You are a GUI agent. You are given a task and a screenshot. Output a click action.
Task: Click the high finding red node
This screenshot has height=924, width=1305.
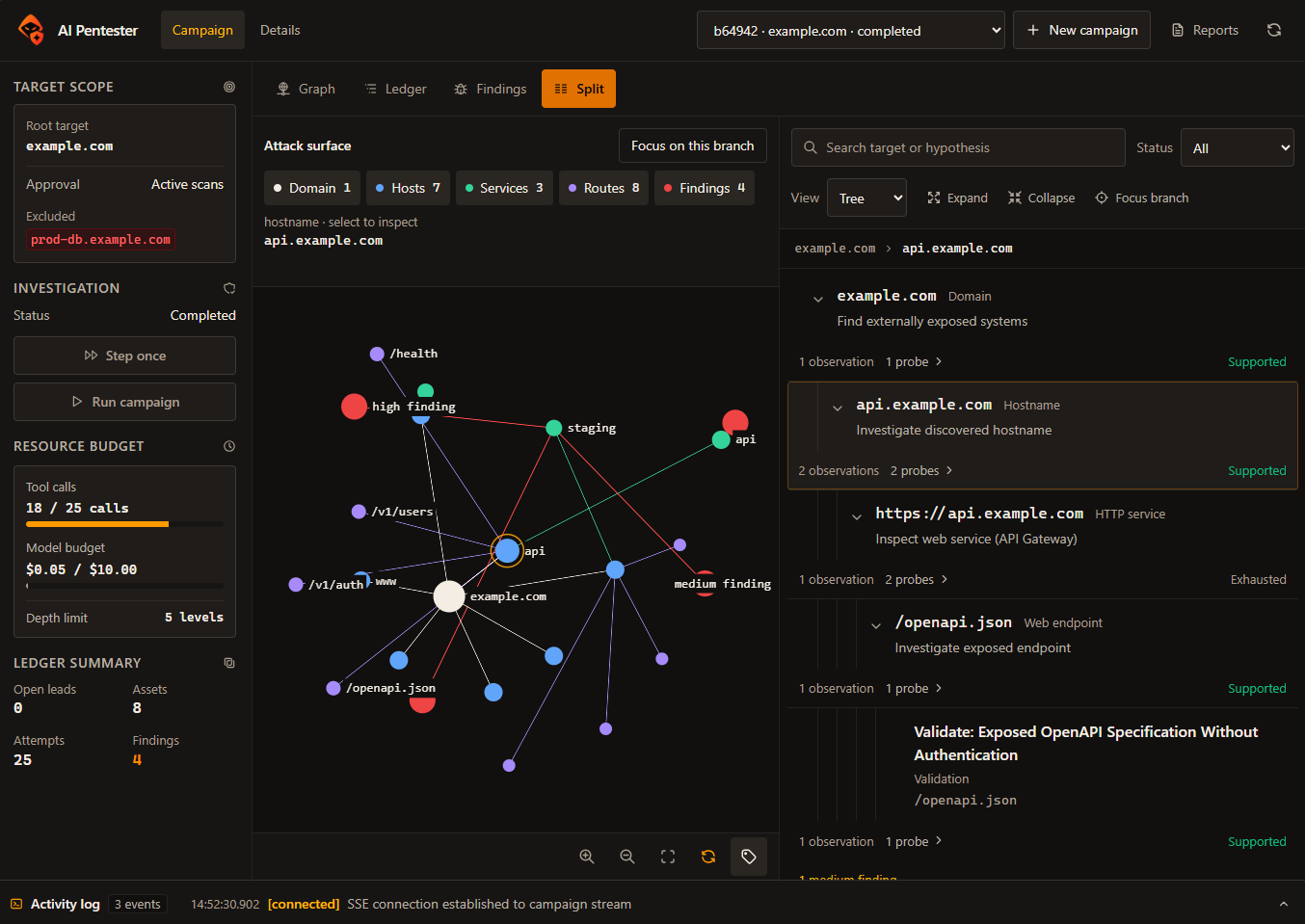[354, 407]
